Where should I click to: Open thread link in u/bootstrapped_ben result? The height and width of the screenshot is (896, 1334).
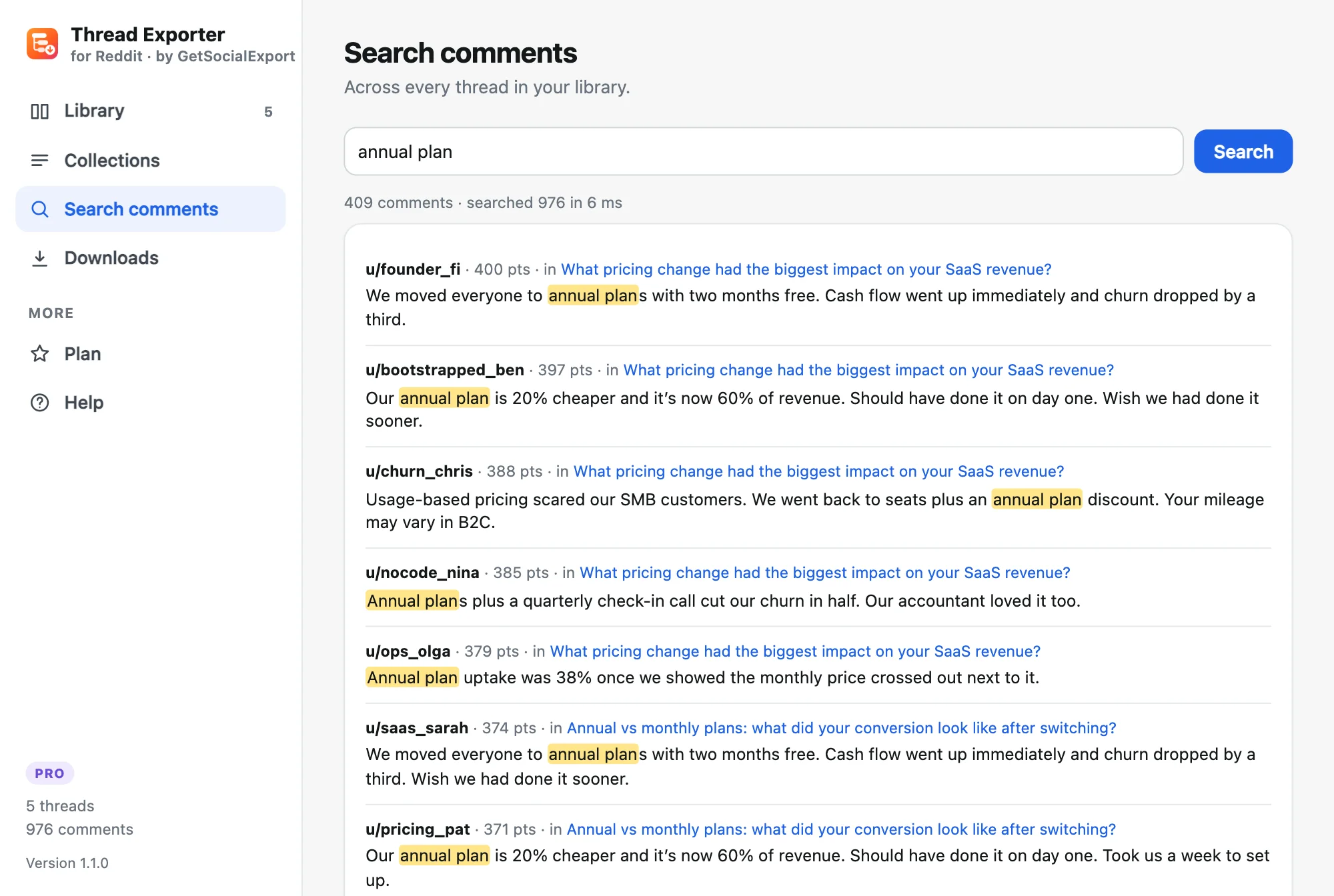pos(868,370)
